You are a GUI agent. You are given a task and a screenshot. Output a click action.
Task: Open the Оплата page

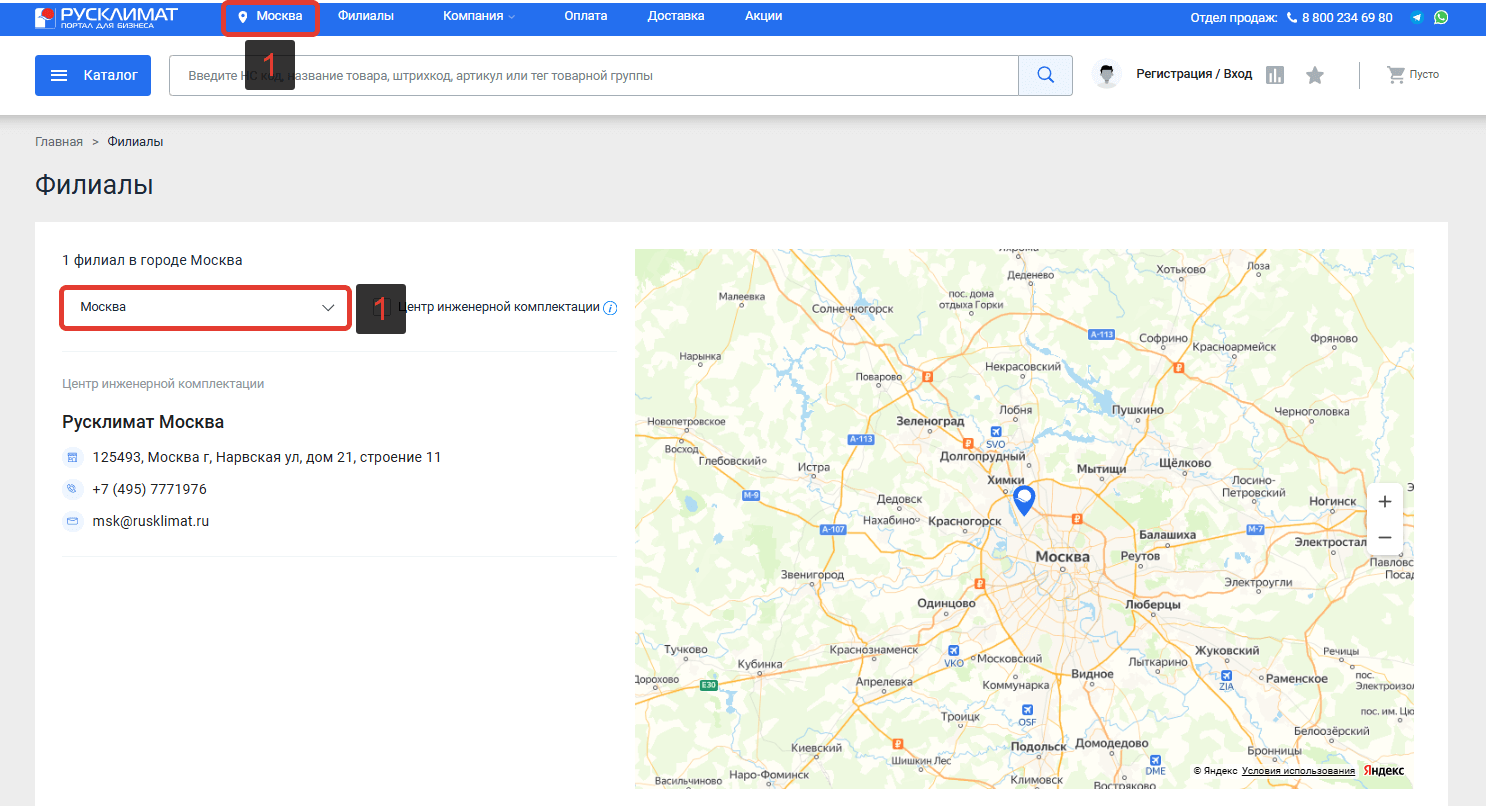(x=585, y=16)
